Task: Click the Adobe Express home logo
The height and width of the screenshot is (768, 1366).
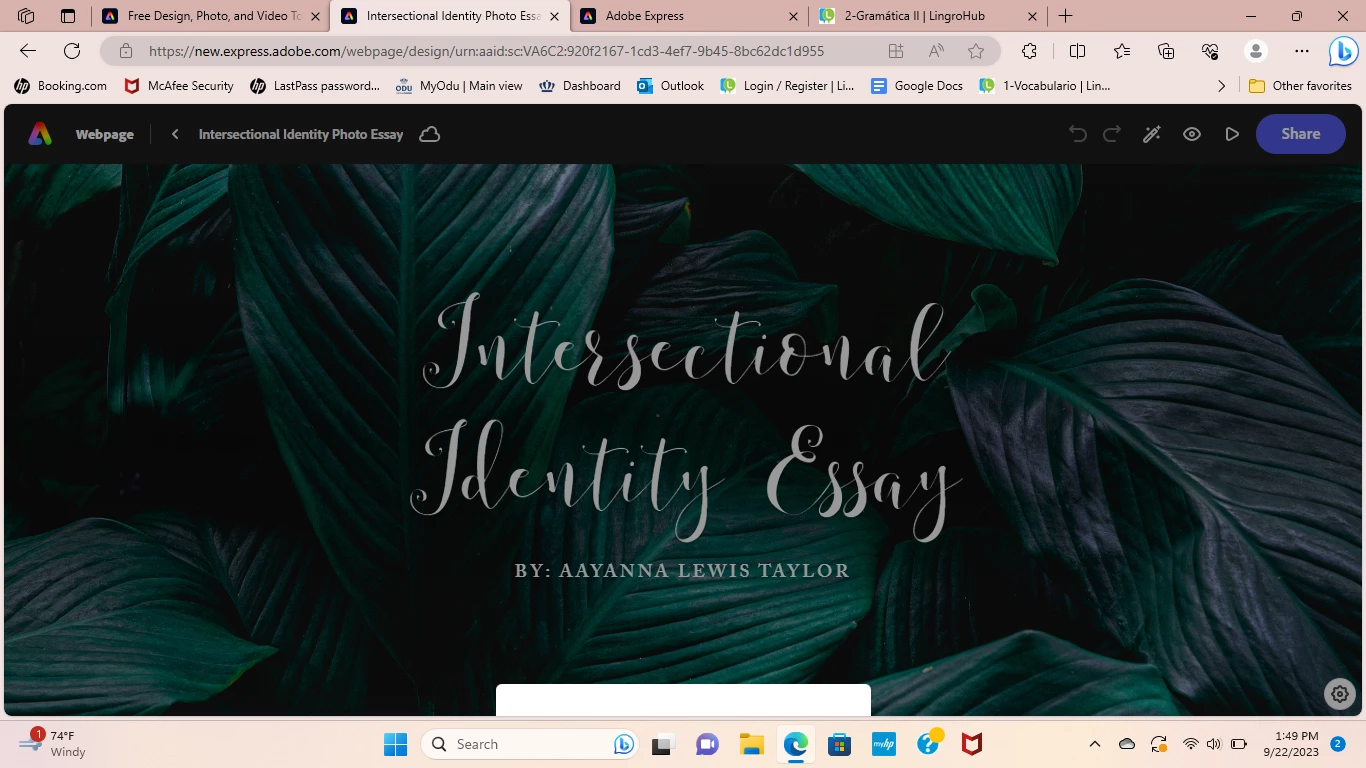Action: point(40,134)
